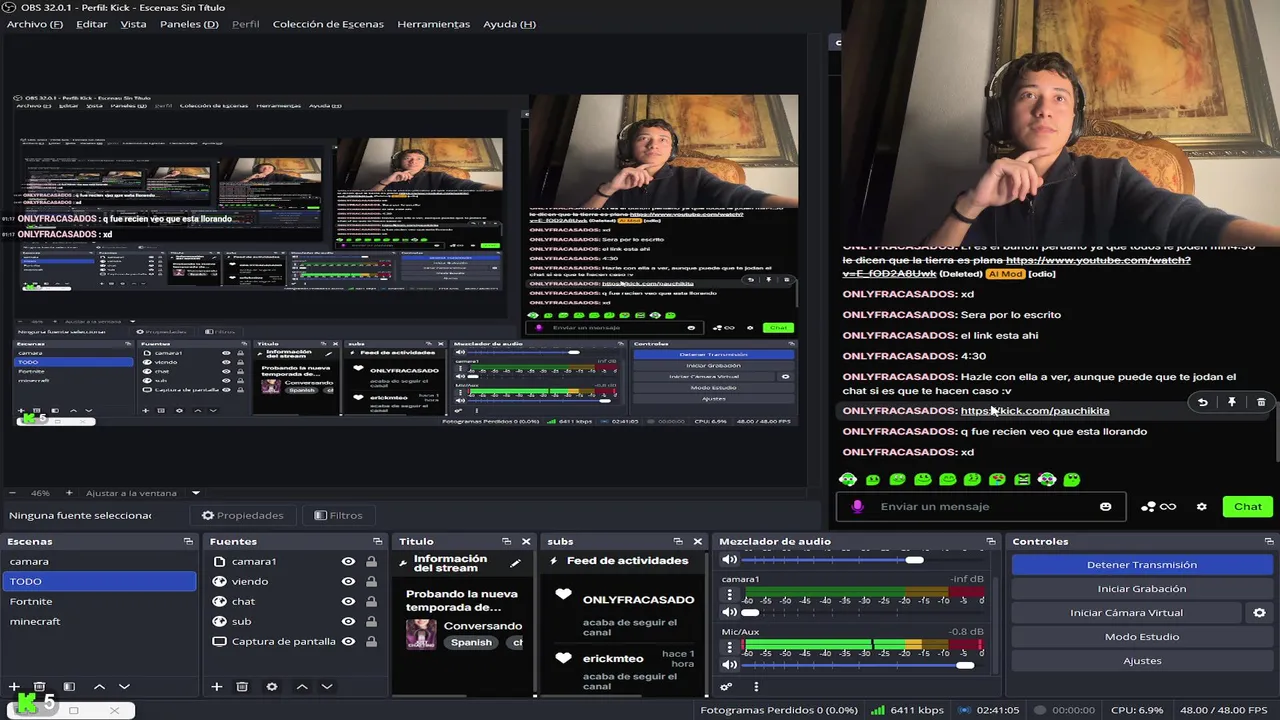Select the minecraft scene
The width and height of the screenshot is (1280, 720).
(99, 621)
